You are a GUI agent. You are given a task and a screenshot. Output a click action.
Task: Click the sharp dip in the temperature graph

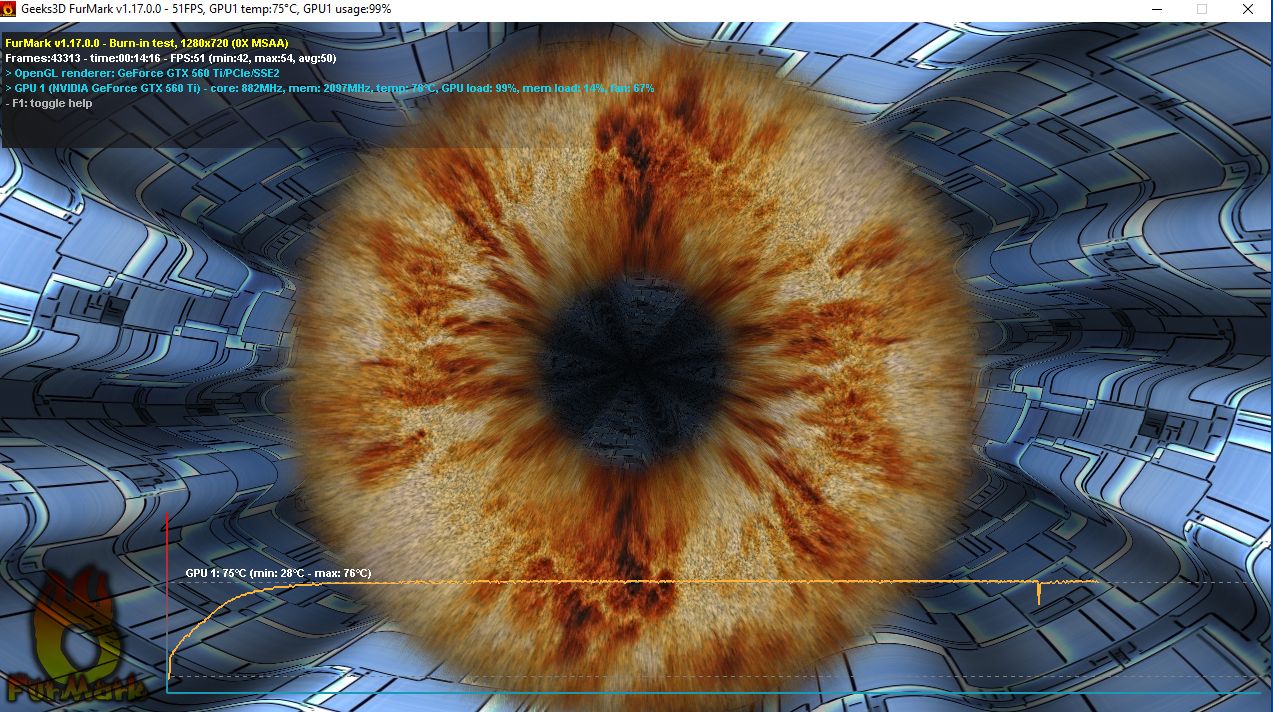[1039, 593]
